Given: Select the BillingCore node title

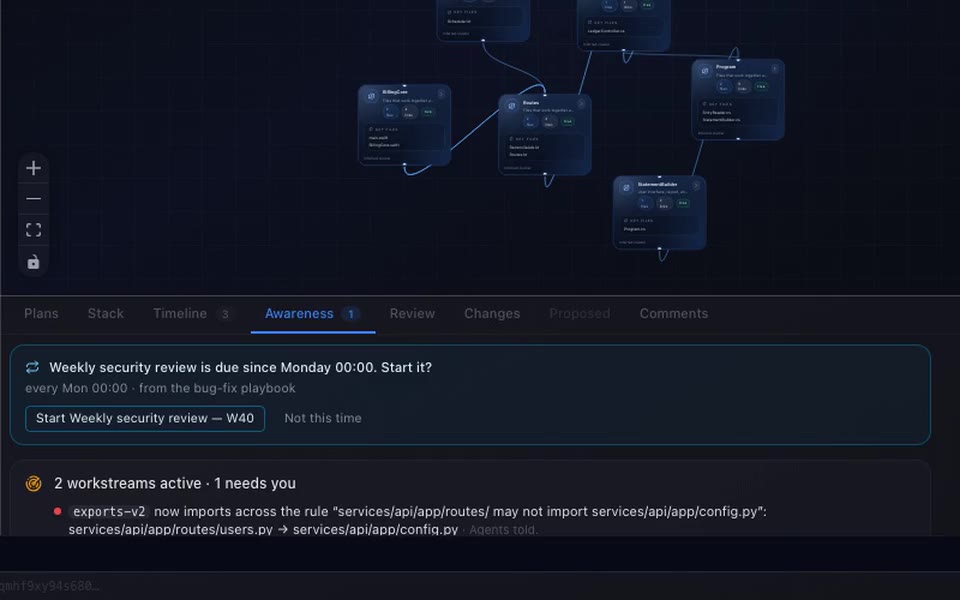Looking at the screenshot, I should [395, 92].
